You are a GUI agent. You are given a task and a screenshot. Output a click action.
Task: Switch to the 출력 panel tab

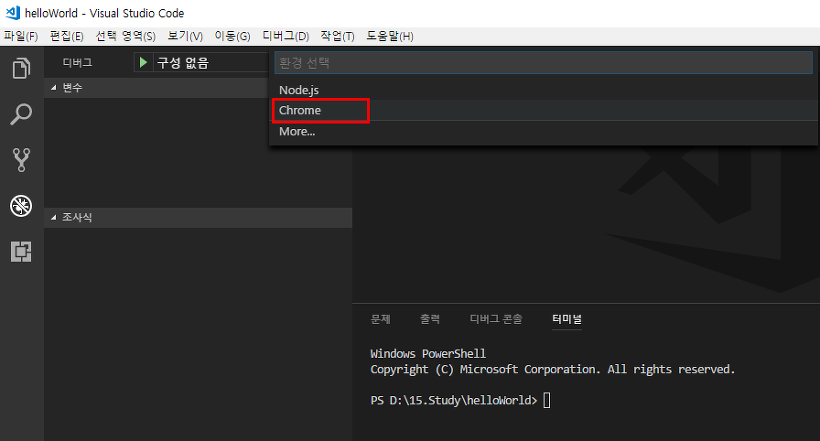point(430,319)
